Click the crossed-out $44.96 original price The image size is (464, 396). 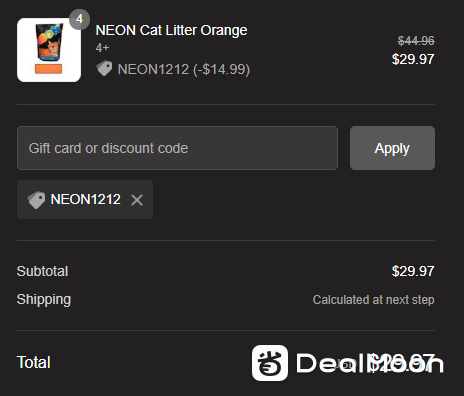[x=416, y=41]
